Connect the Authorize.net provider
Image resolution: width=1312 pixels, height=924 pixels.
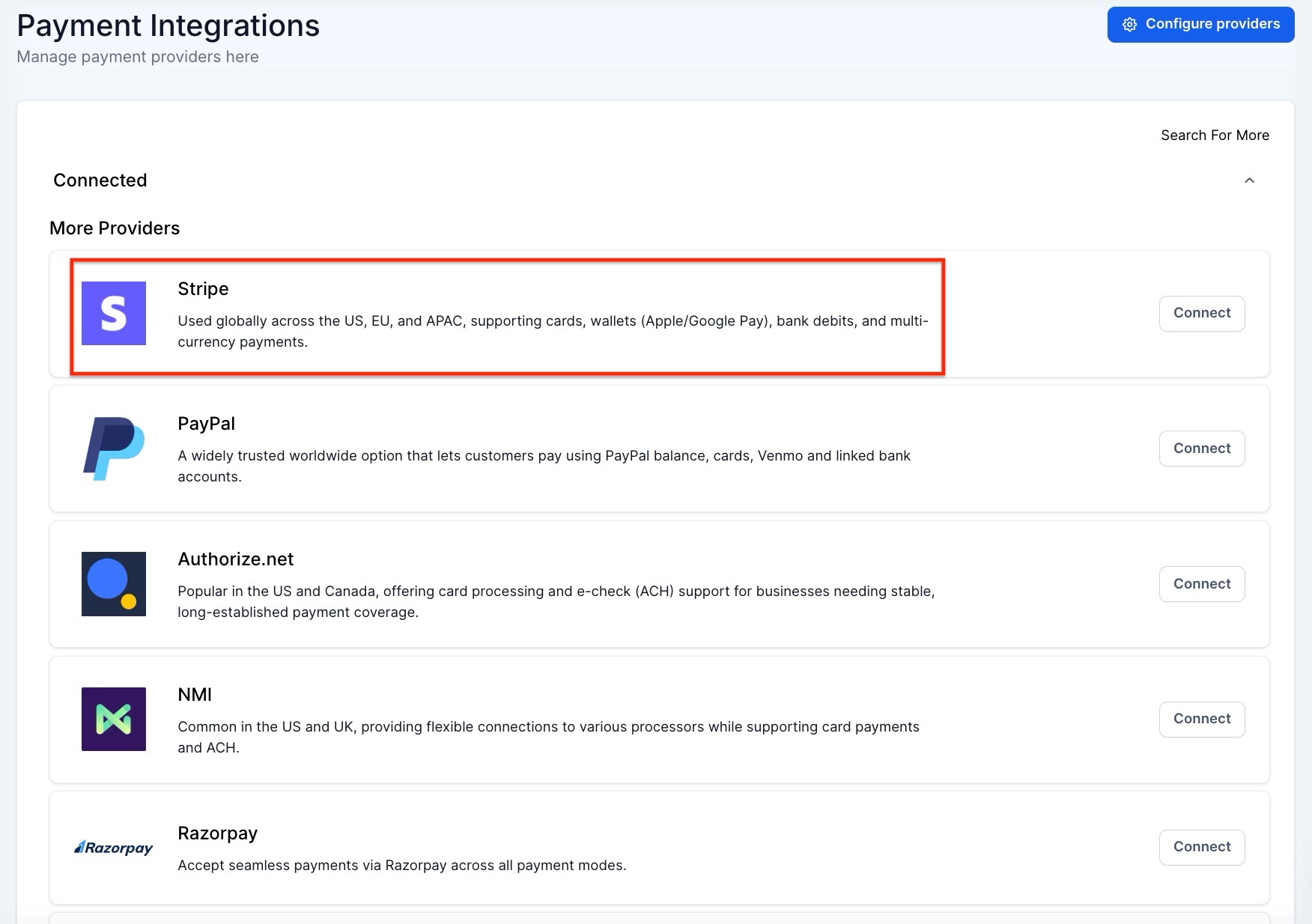[1201, 584]
